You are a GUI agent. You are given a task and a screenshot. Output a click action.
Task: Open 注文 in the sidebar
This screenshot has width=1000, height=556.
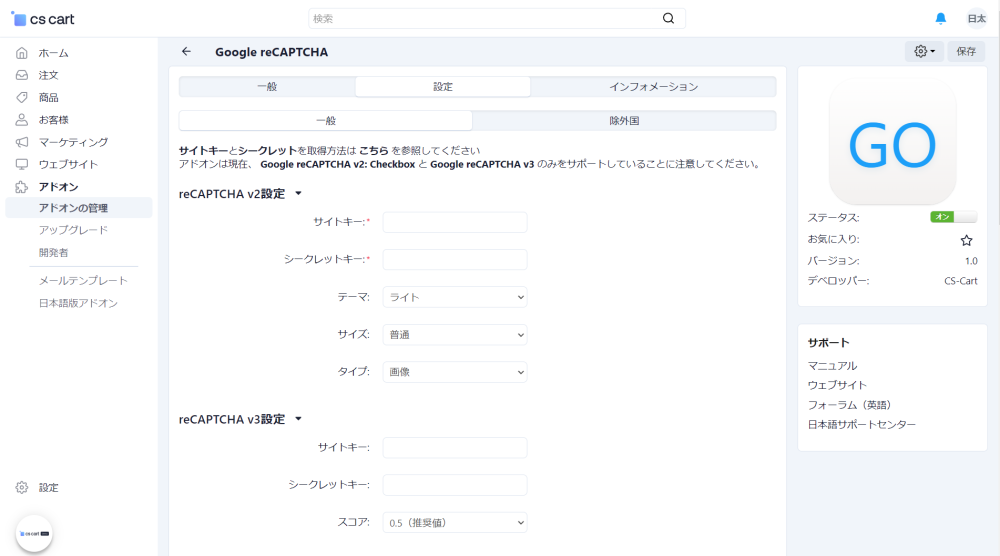click(48, 75)
